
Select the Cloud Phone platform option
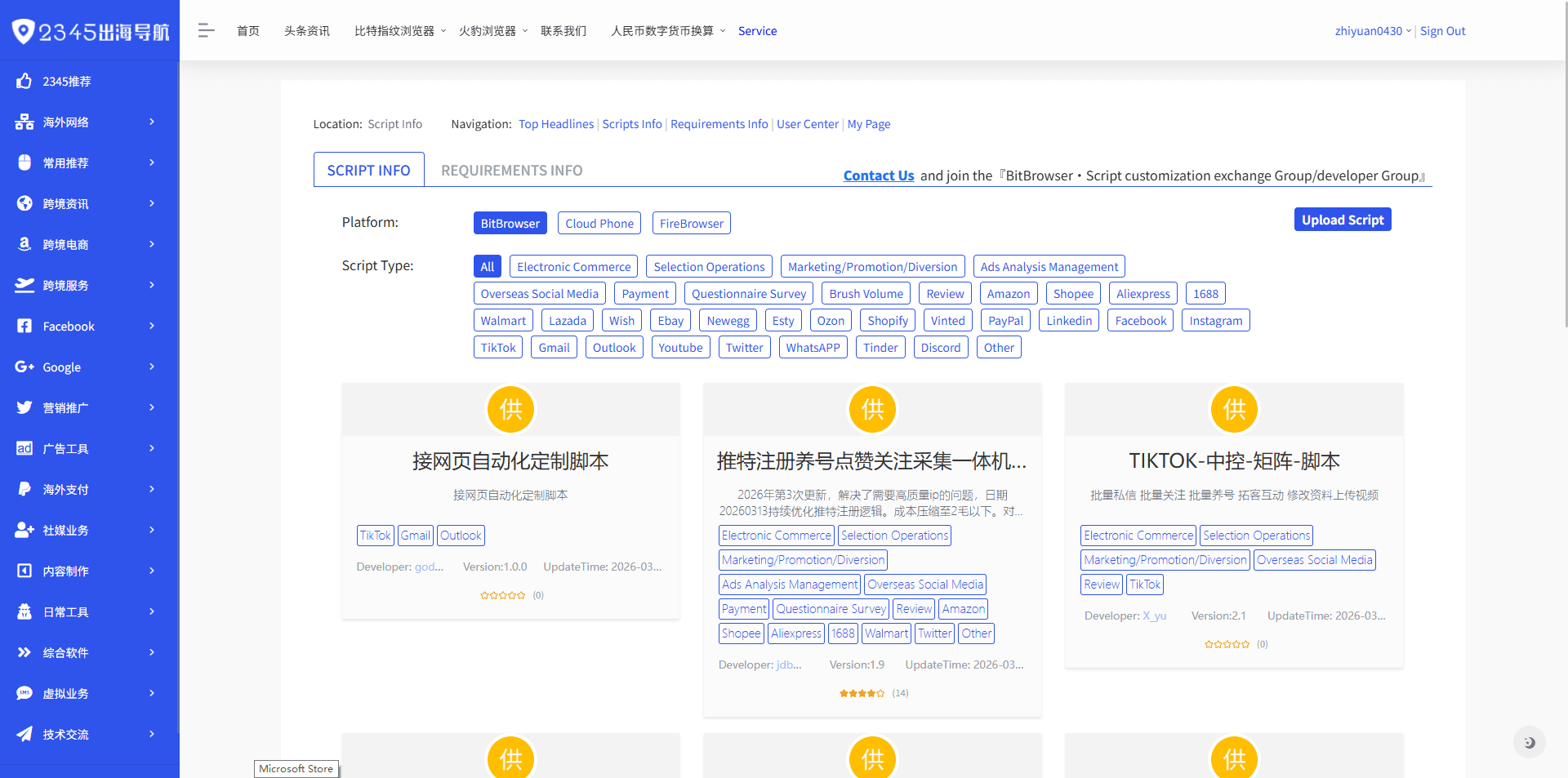[x=599, y=223]
